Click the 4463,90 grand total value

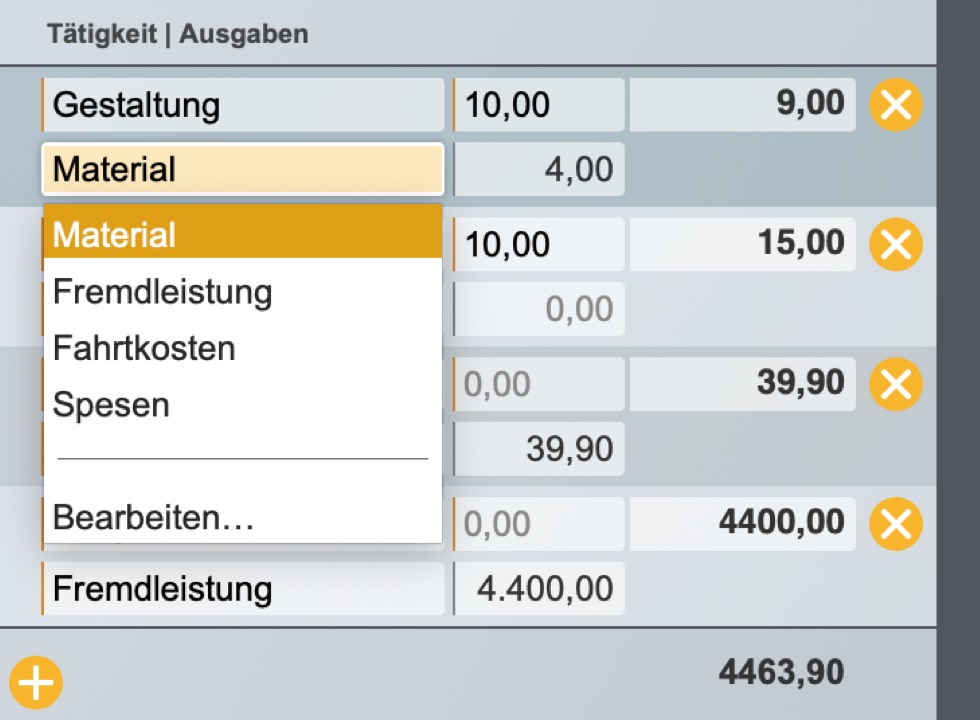tap(781, 672)
